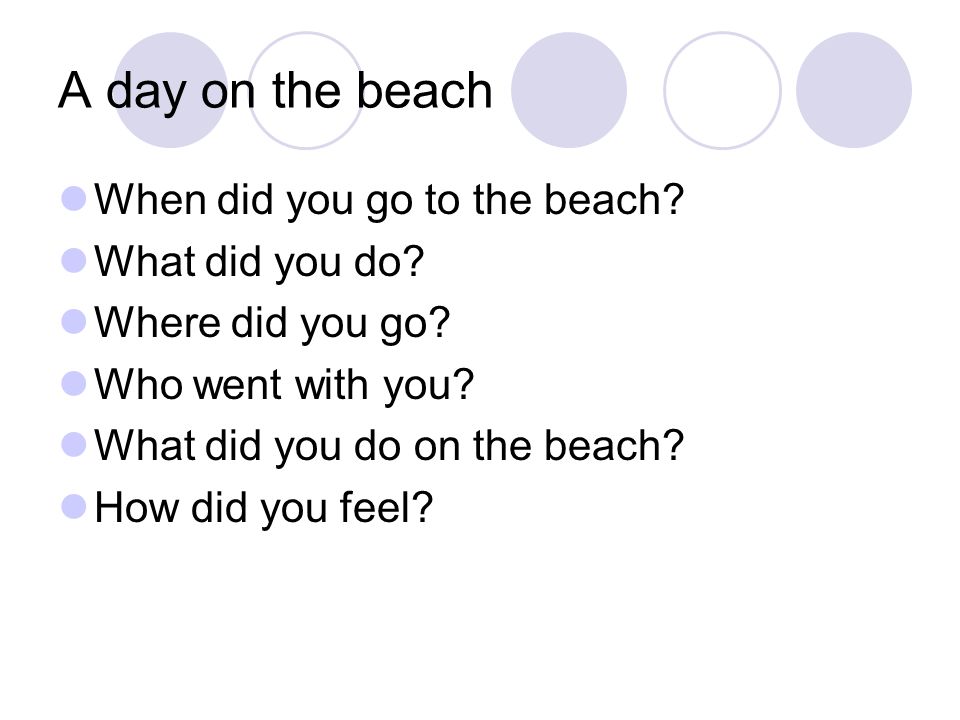Click the bullet beside 'Where did you go?'

[x=74, y=321]
